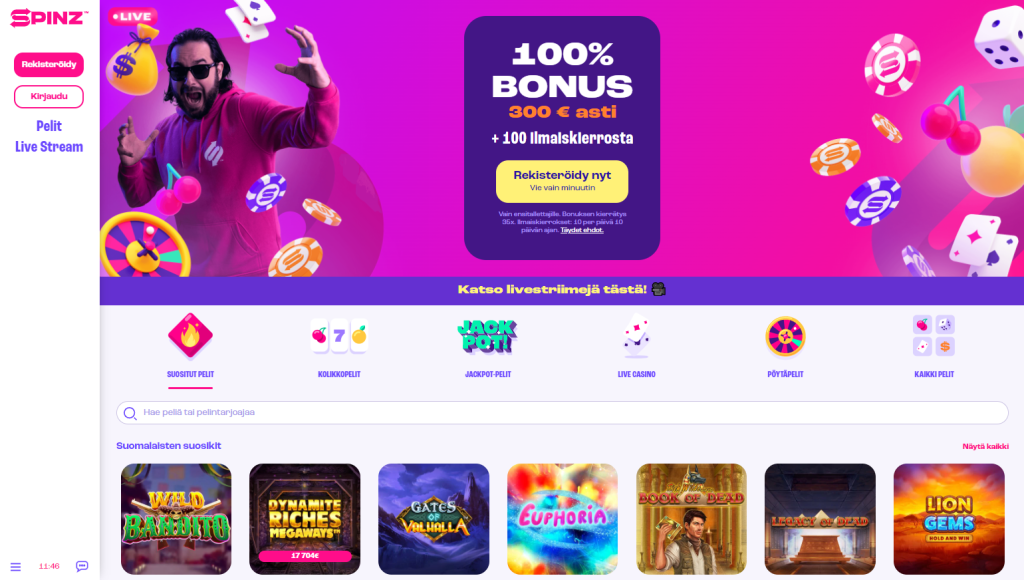
Task: Click the Näytä kaikki link
Action: 985,446
